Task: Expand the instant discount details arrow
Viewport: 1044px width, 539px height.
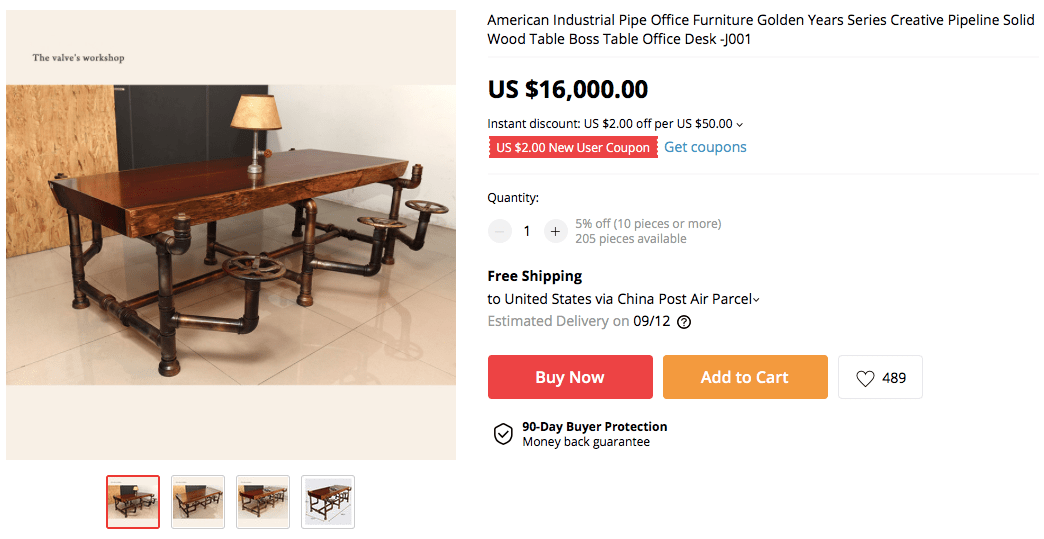Action: coord(740,125)
